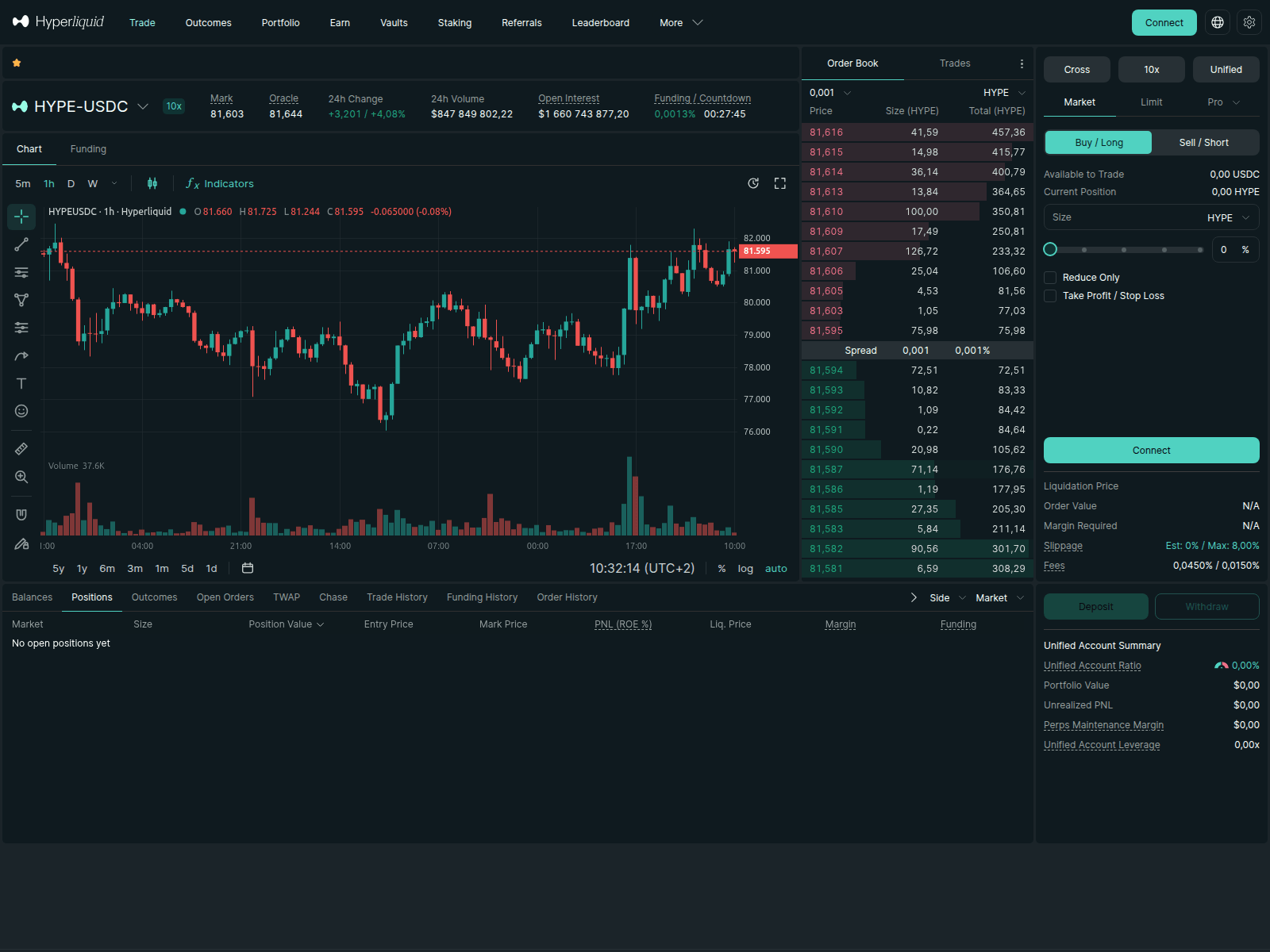Open the positions Side filter dropdown
Image resolution: width=1270 pixels, height=952 pixels.
[948, 598]
